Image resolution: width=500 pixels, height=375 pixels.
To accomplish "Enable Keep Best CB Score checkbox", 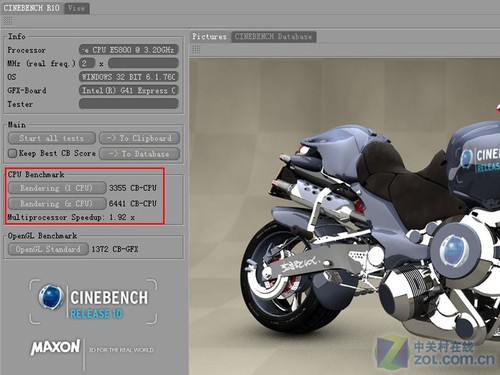I will coord(12,153).
